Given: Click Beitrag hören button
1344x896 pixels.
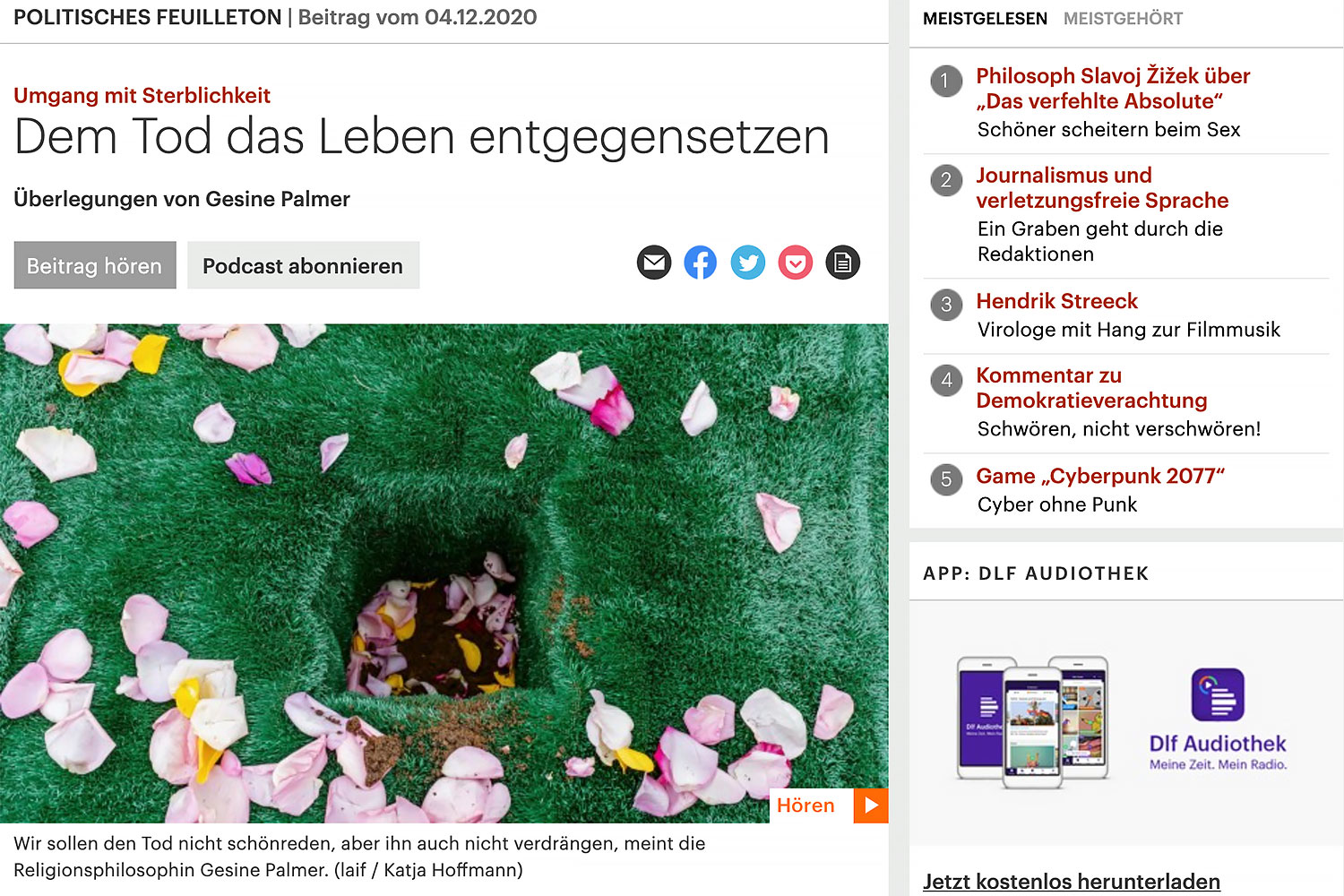Looking at the screenshot, I should [x=95, y=265].
